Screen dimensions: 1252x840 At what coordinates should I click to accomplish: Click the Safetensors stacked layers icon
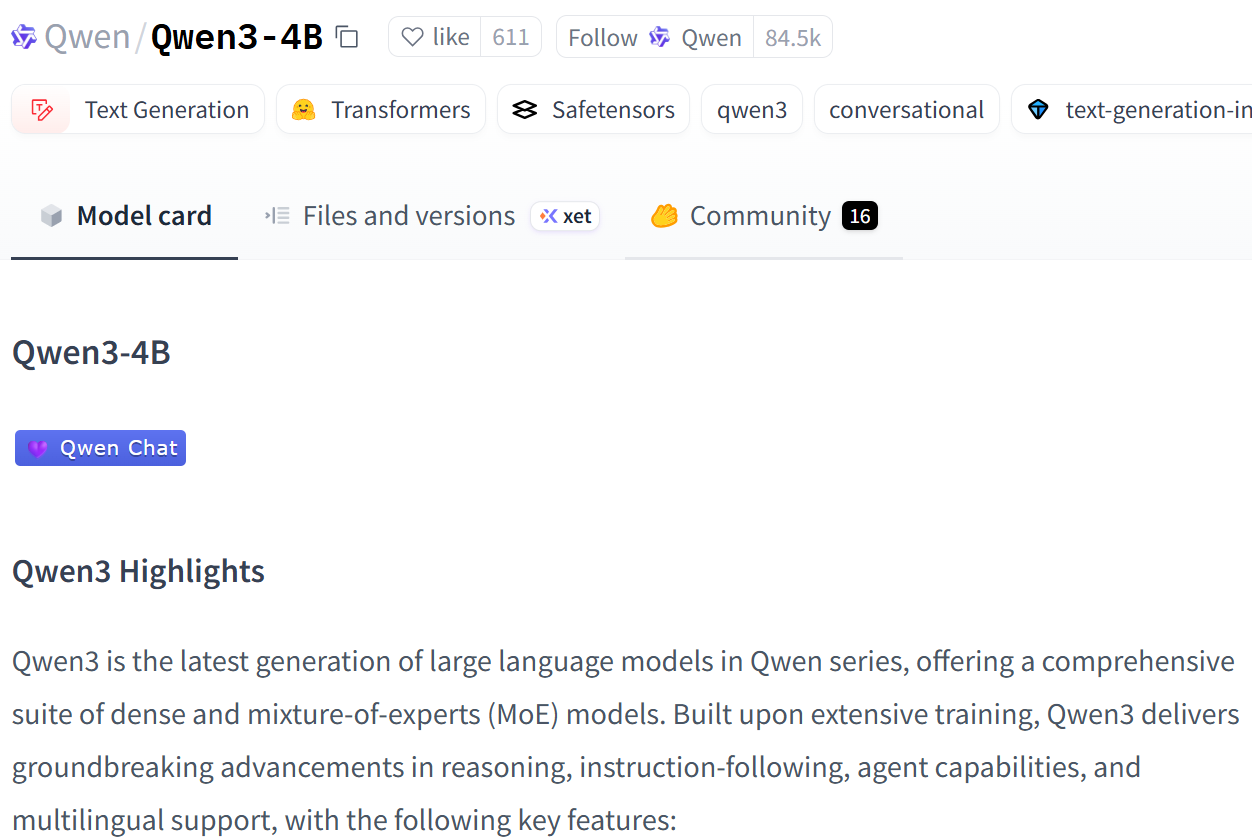point(525,110)
